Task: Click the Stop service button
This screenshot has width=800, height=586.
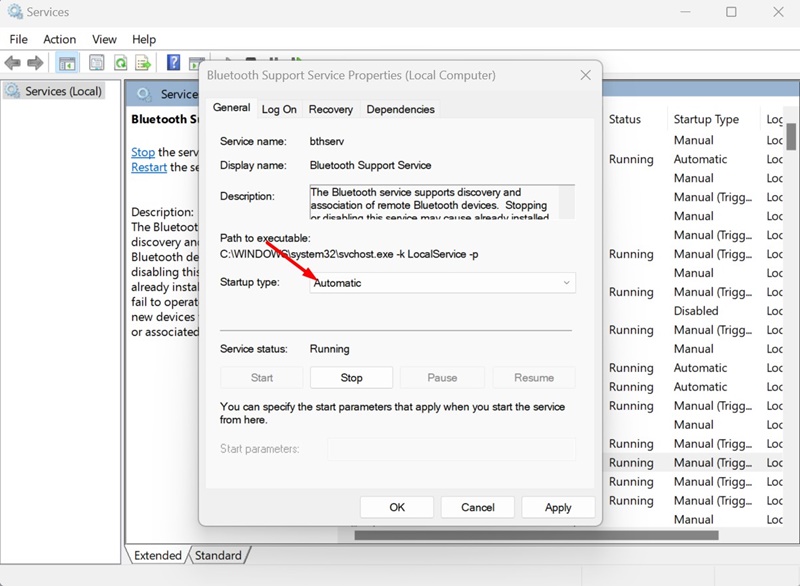Action: tap(352, 378)
